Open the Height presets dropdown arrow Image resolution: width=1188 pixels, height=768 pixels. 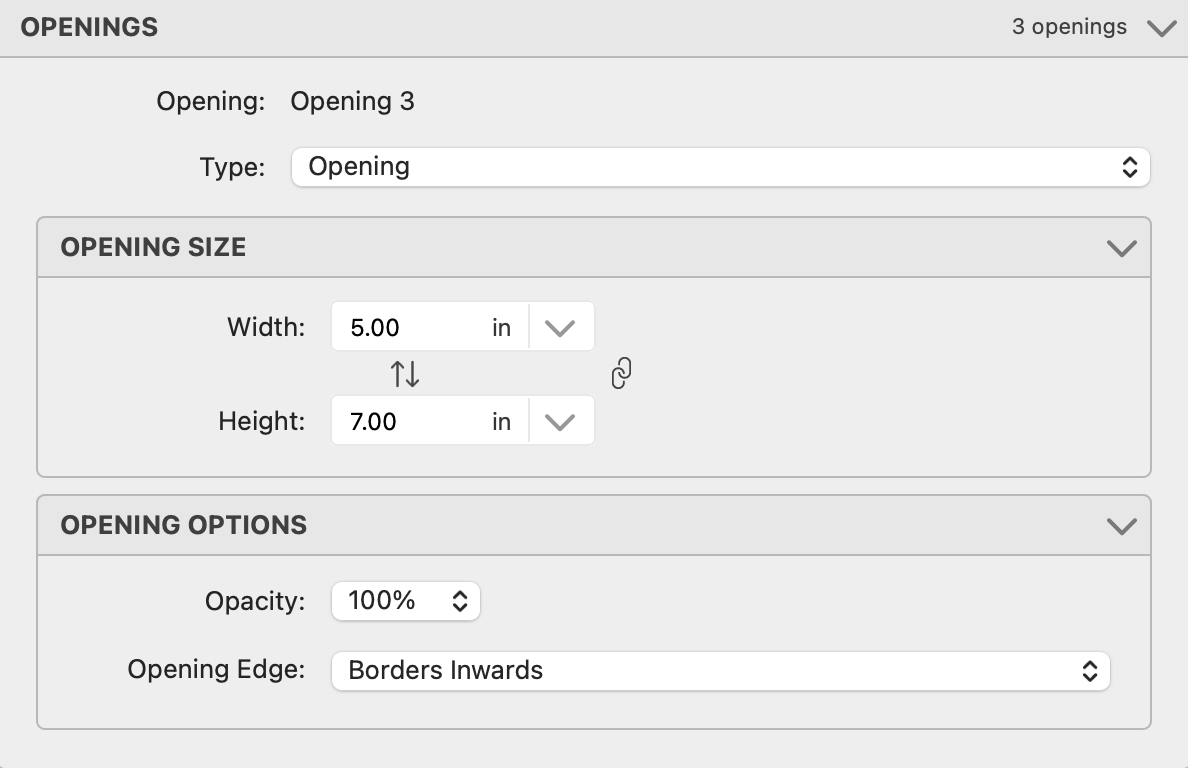pyautogui.click(x=560, y=422)
